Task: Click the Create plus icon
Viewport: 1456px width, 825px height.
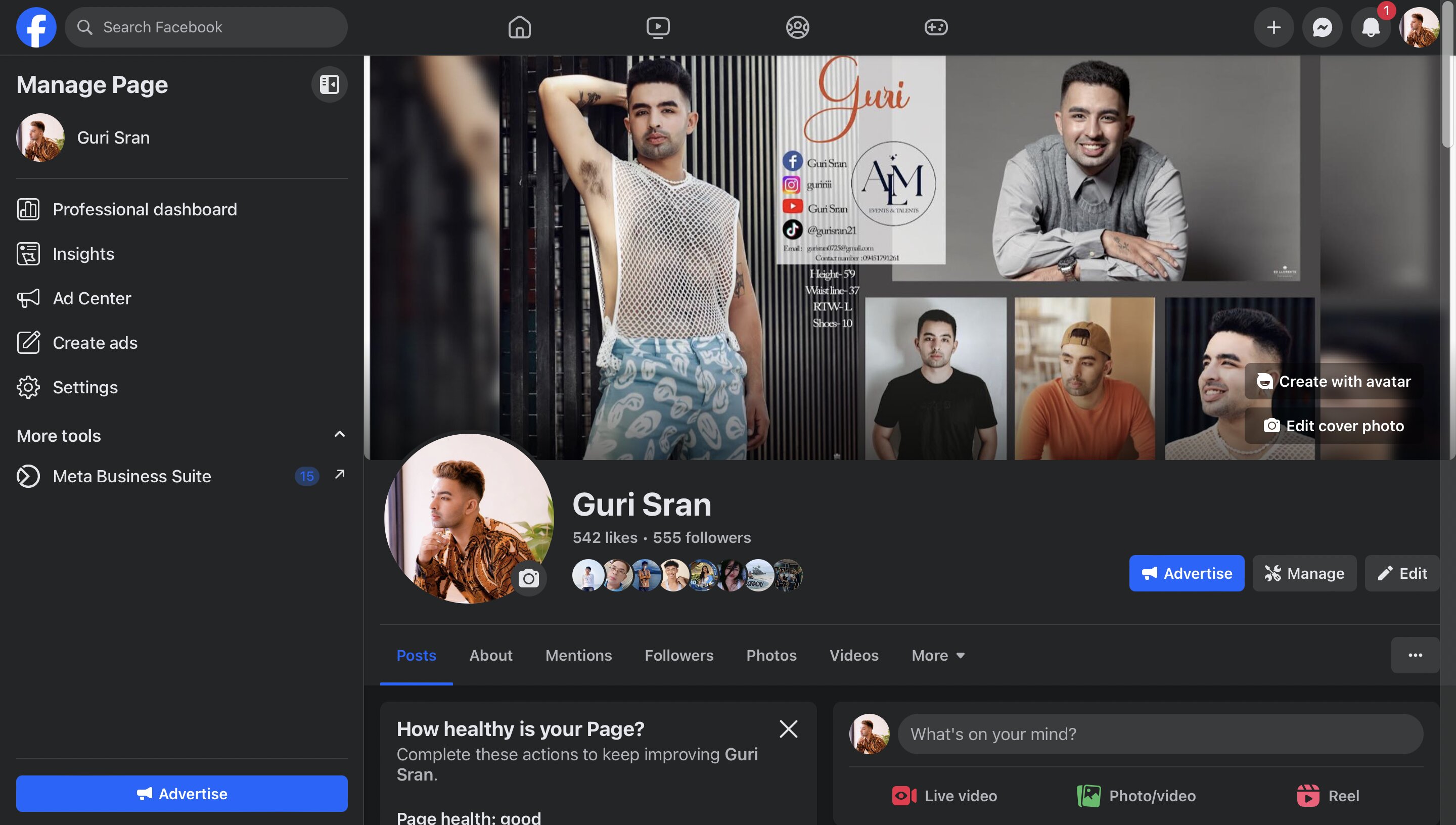Action: pyautogui.click(x=1273, y=27)
